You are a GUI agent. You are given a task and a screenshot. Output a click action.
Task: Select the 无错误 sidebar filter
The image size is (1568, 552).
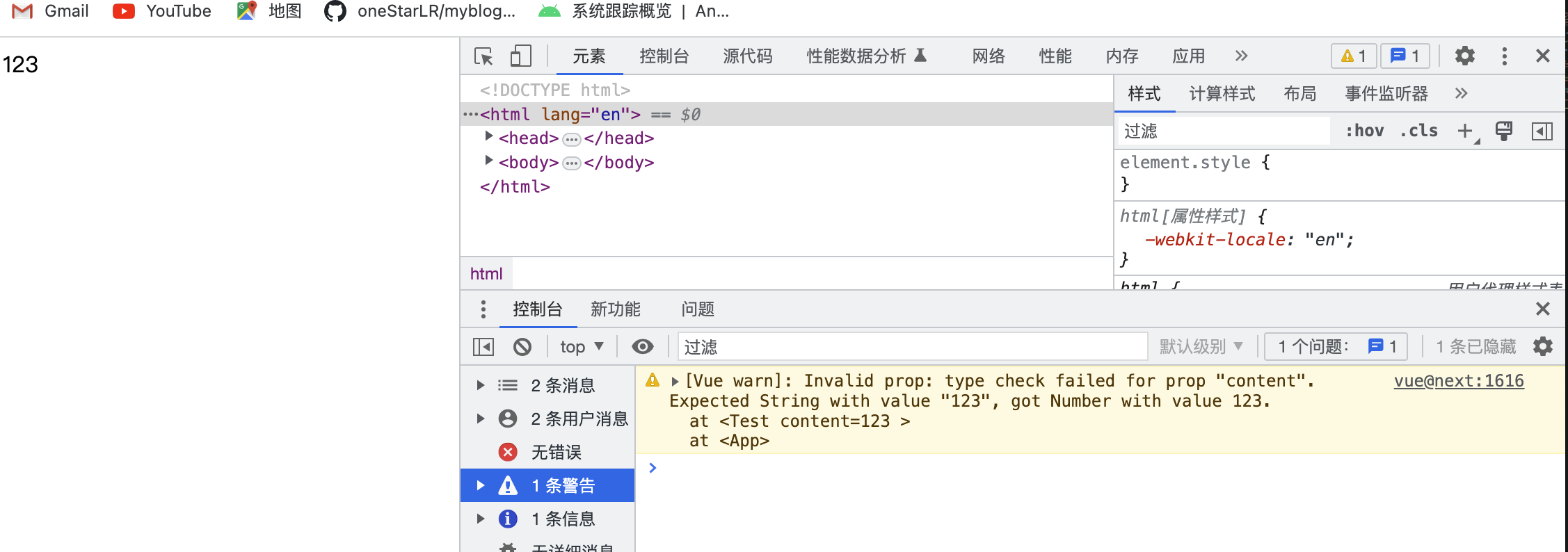(x=547, y=452)
